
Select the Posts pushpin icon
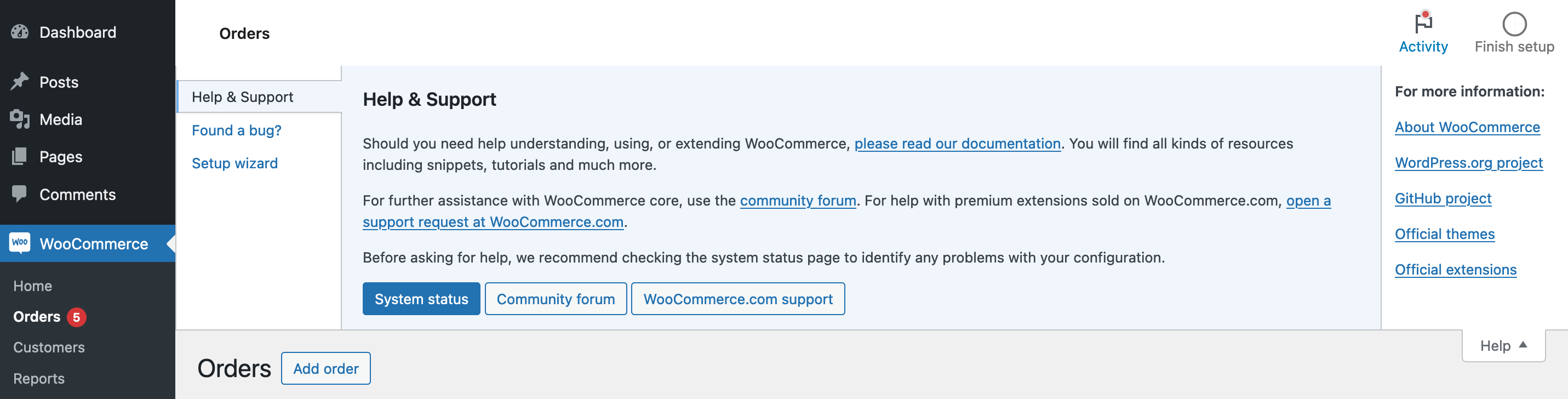pos(20,81)
